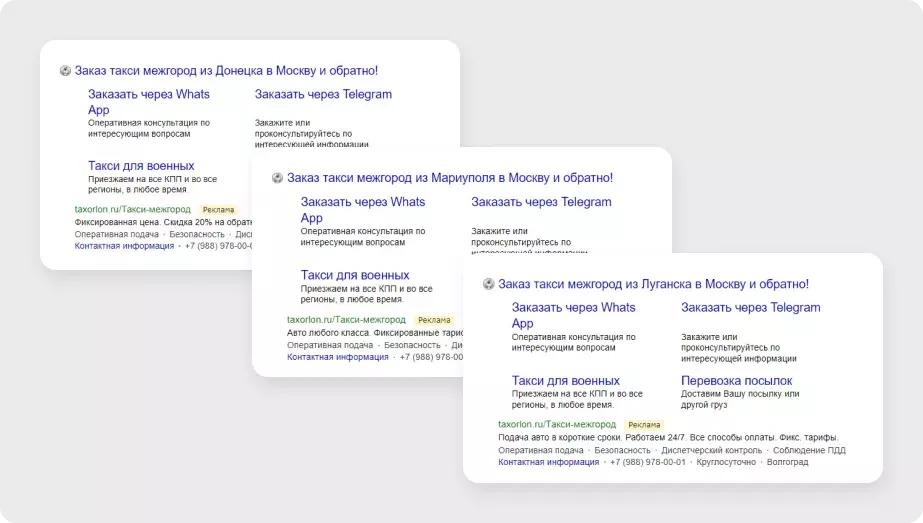Click the favicon beside the Луганск ad title

[489, 284]
